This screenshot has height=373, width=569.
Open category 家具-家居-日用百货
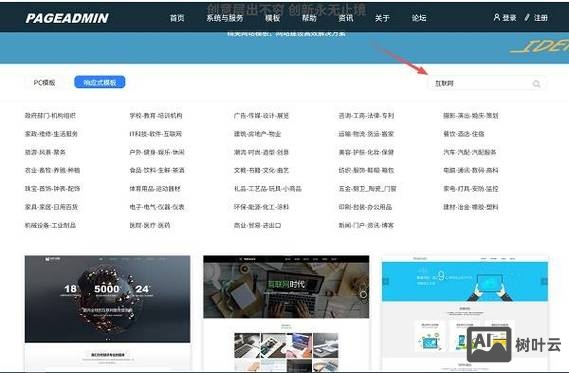coord(51,207)
